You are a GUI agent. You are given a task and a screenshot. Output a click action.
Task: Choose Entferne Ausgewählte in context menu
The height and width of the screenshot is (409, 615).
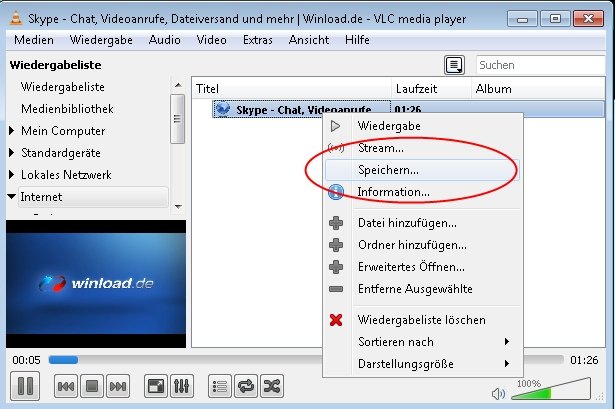423,289
